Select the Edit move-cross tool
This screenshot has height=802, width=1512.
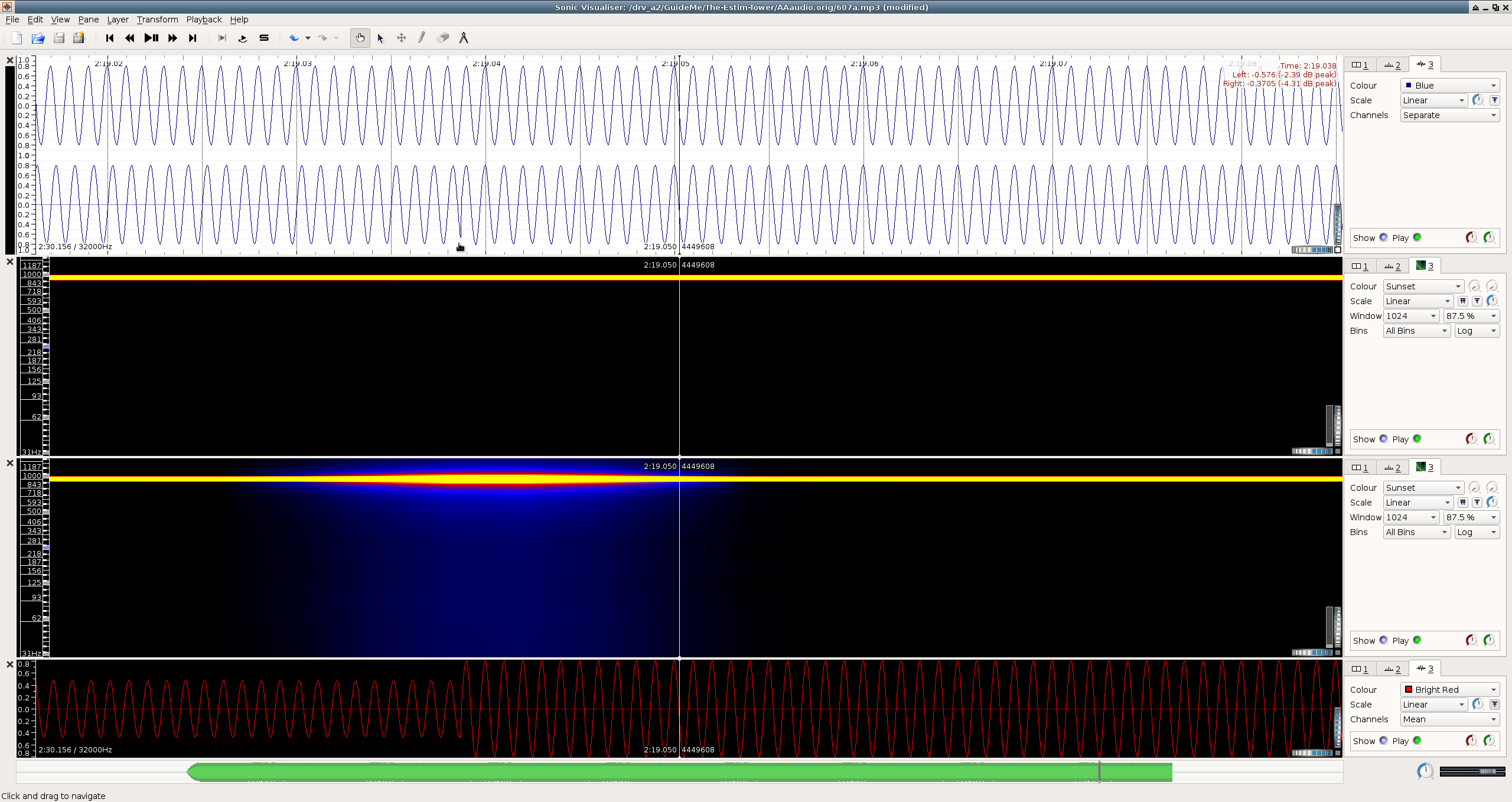(x=402, y=38)
